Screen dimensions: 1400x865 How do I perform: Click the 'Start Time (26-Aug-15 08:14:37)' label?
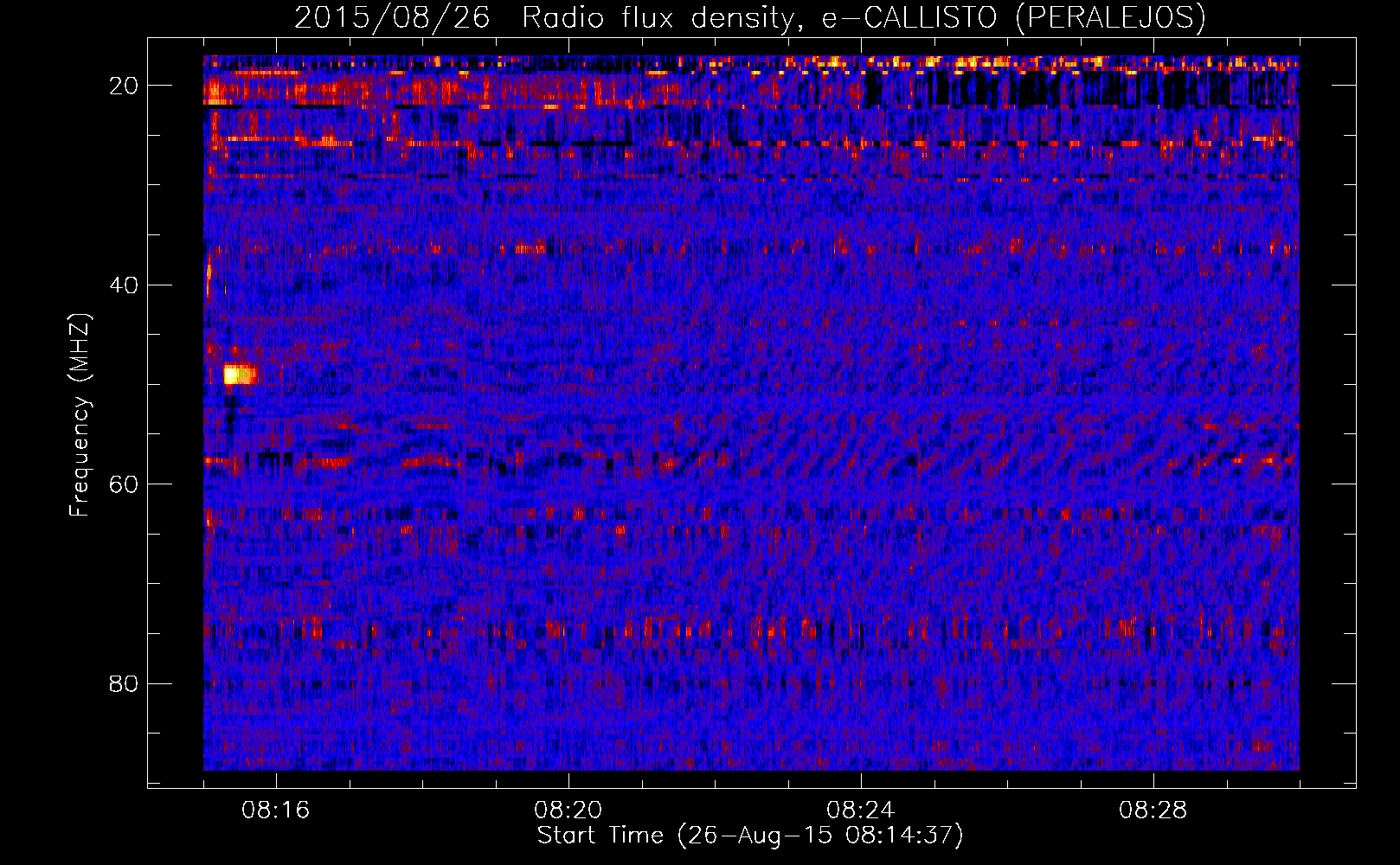749,836
